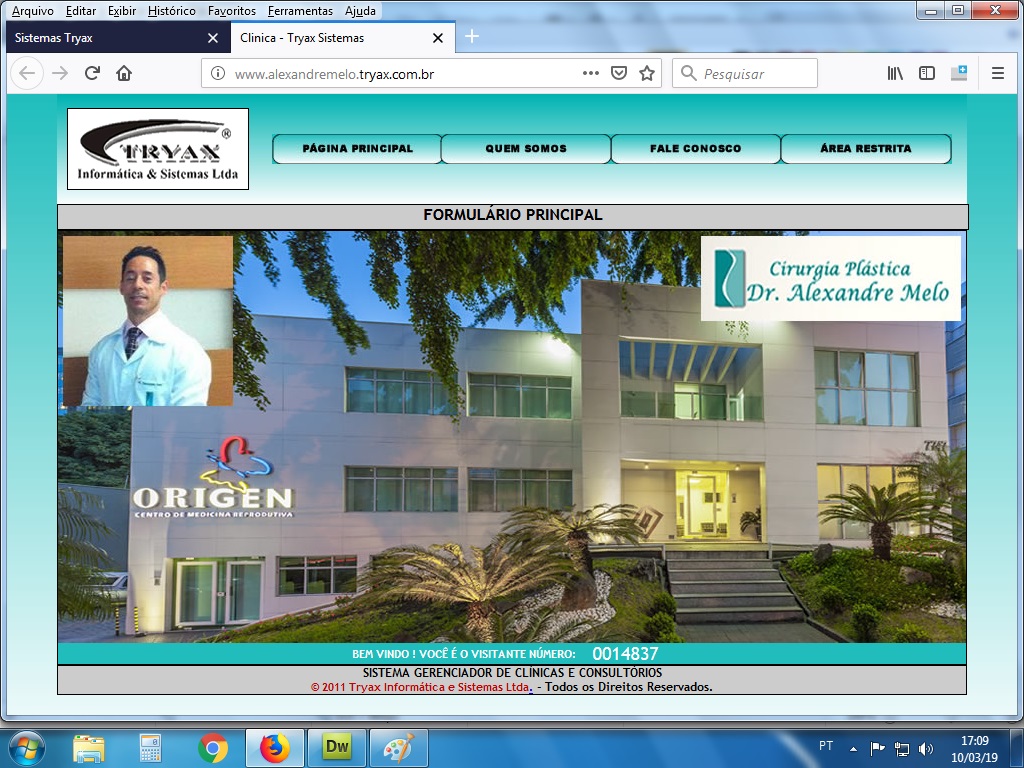1024x768 pixels.
Task: Select the Clinica - Tryax Sistemas tab
Action: [x=342, y=38]
